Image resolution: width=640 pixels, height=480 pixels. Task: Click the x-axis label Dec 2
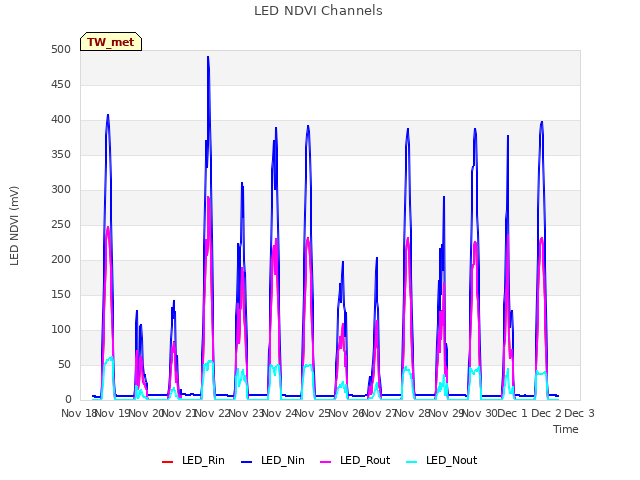click(x=546, y=413)
